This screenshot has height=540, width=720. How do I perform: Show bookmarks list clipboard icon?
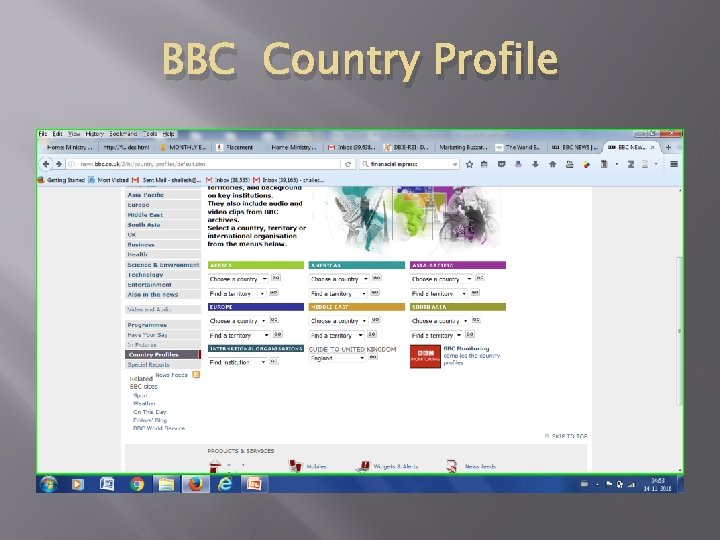484,164
